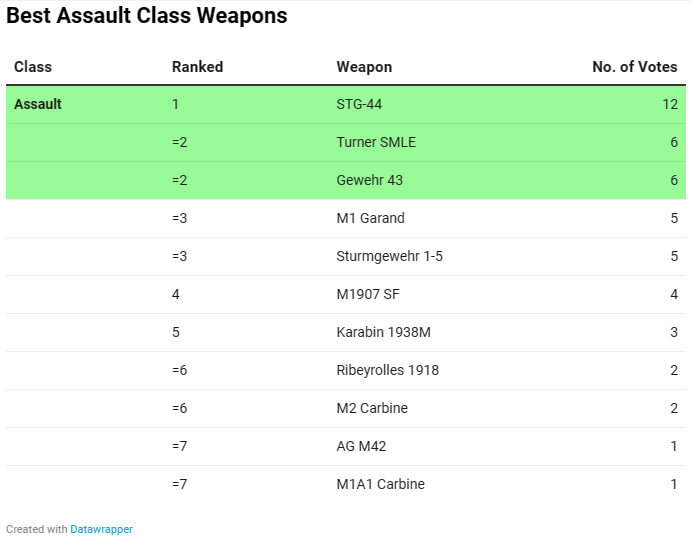Click the Best Assault Class Weapons title
Viewport: 692px width, 544px height.
coord(147,16)
